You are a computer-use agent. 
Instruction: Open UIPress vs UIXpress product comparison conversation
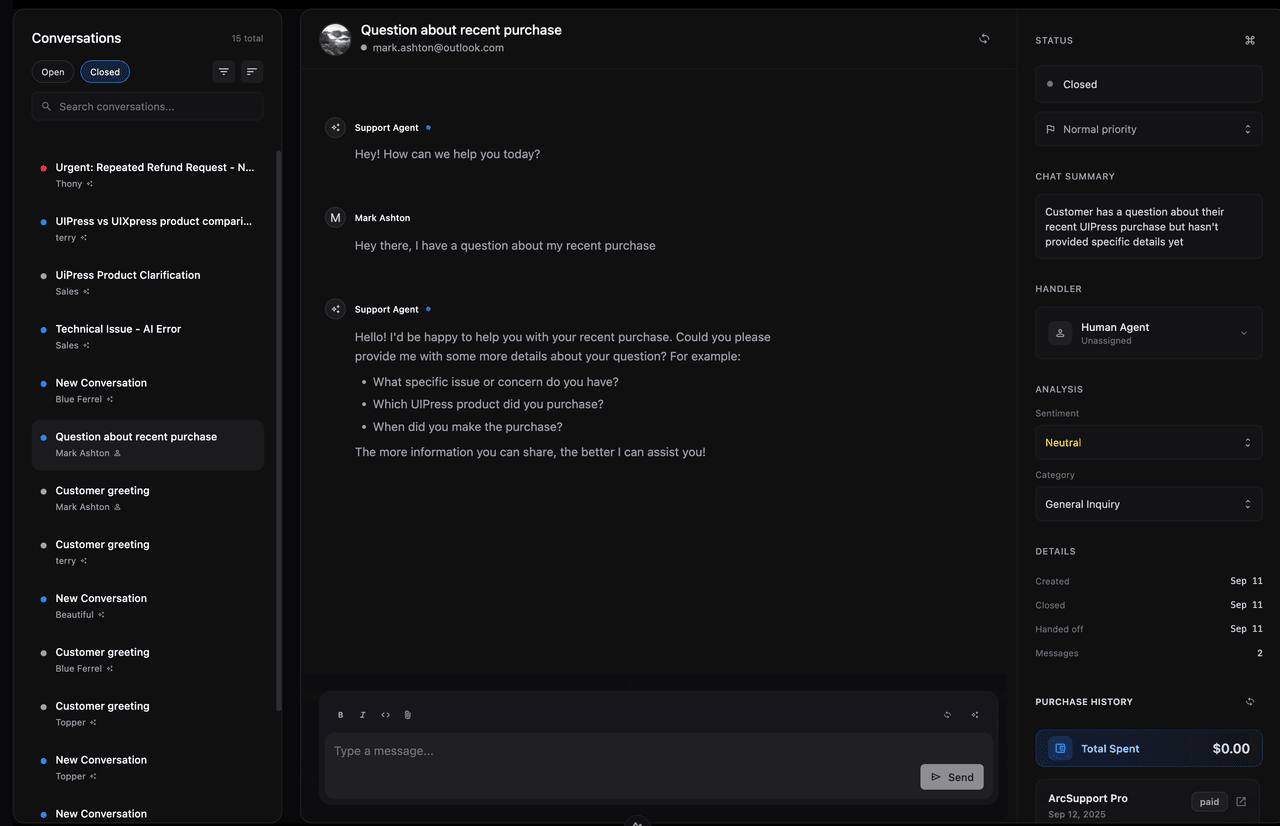148,229
